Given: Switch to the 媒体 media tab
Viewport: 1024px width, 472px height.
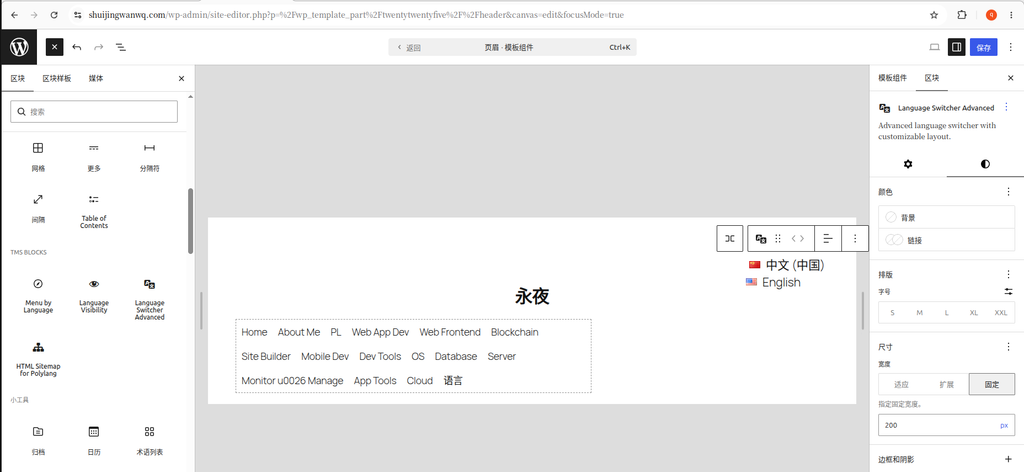Looking at the screenshot, I should coord(96,78).
